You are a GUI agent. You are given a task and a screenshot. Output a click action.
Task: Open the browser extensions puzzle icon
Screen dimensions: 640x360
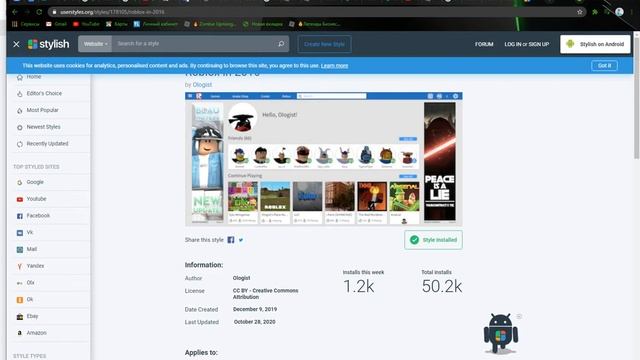pyautogui.click(x=595, y=12)
